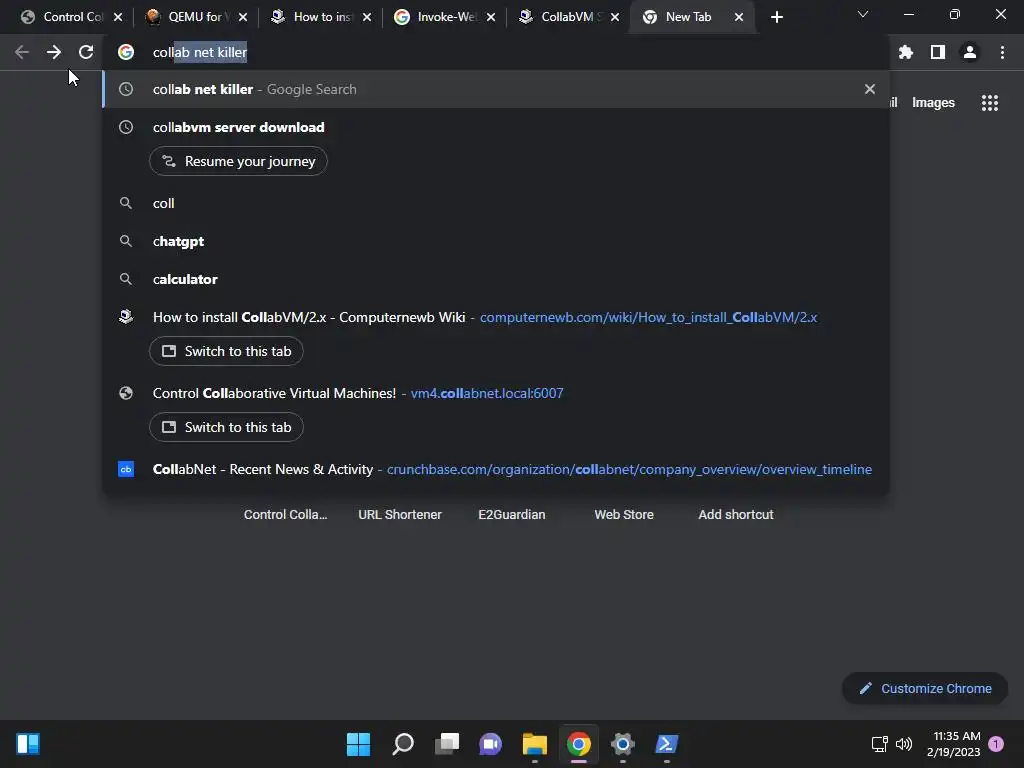Open Control Collaborative Virtual Machines suggestion
This screenshot has height=768, width=1024.
496,393
